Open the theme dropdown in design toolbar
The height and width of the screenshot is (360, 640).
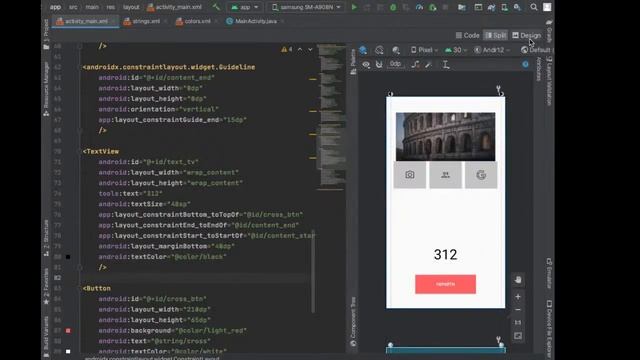[492, 50]
